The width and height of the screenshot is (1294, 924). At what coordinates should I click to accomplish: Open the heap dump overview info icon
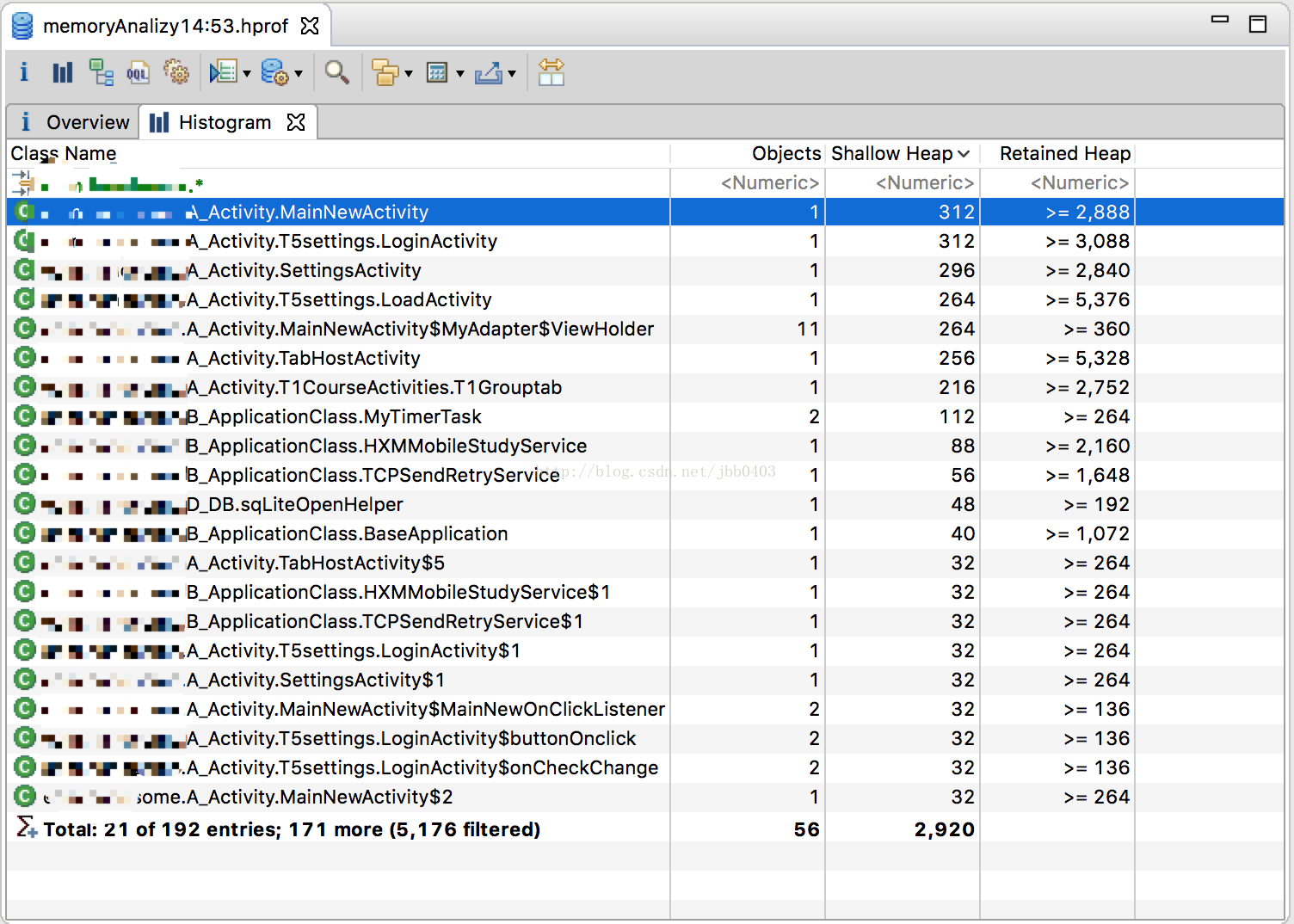pyautogui.click(x=24, y=73)
